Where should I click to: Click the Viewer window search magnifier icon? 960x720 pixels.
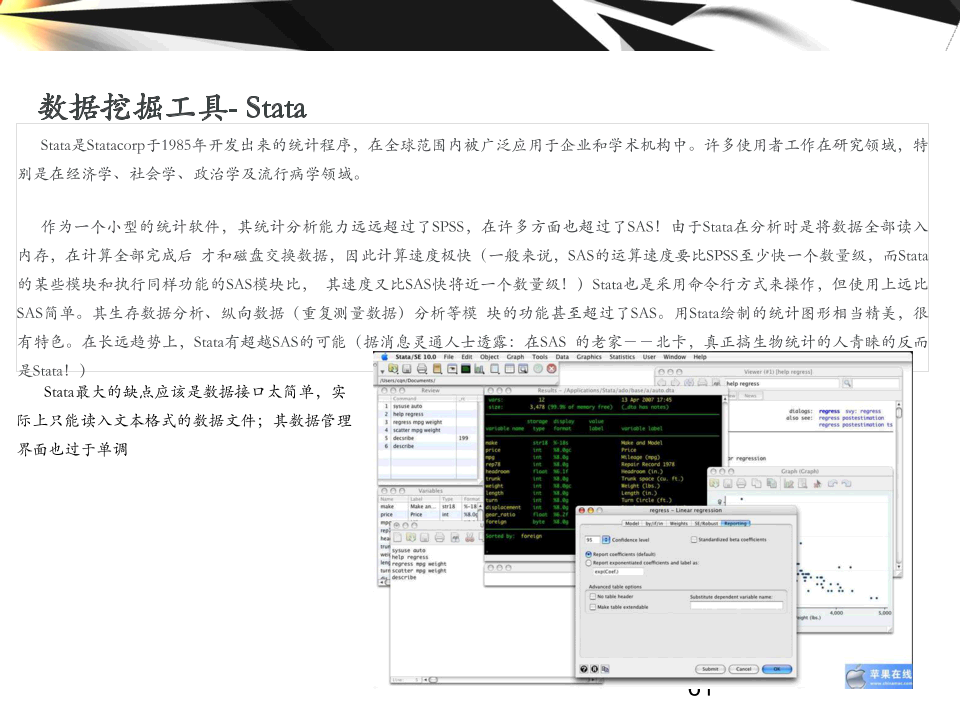pyautogui.click(x=847, y=383)
